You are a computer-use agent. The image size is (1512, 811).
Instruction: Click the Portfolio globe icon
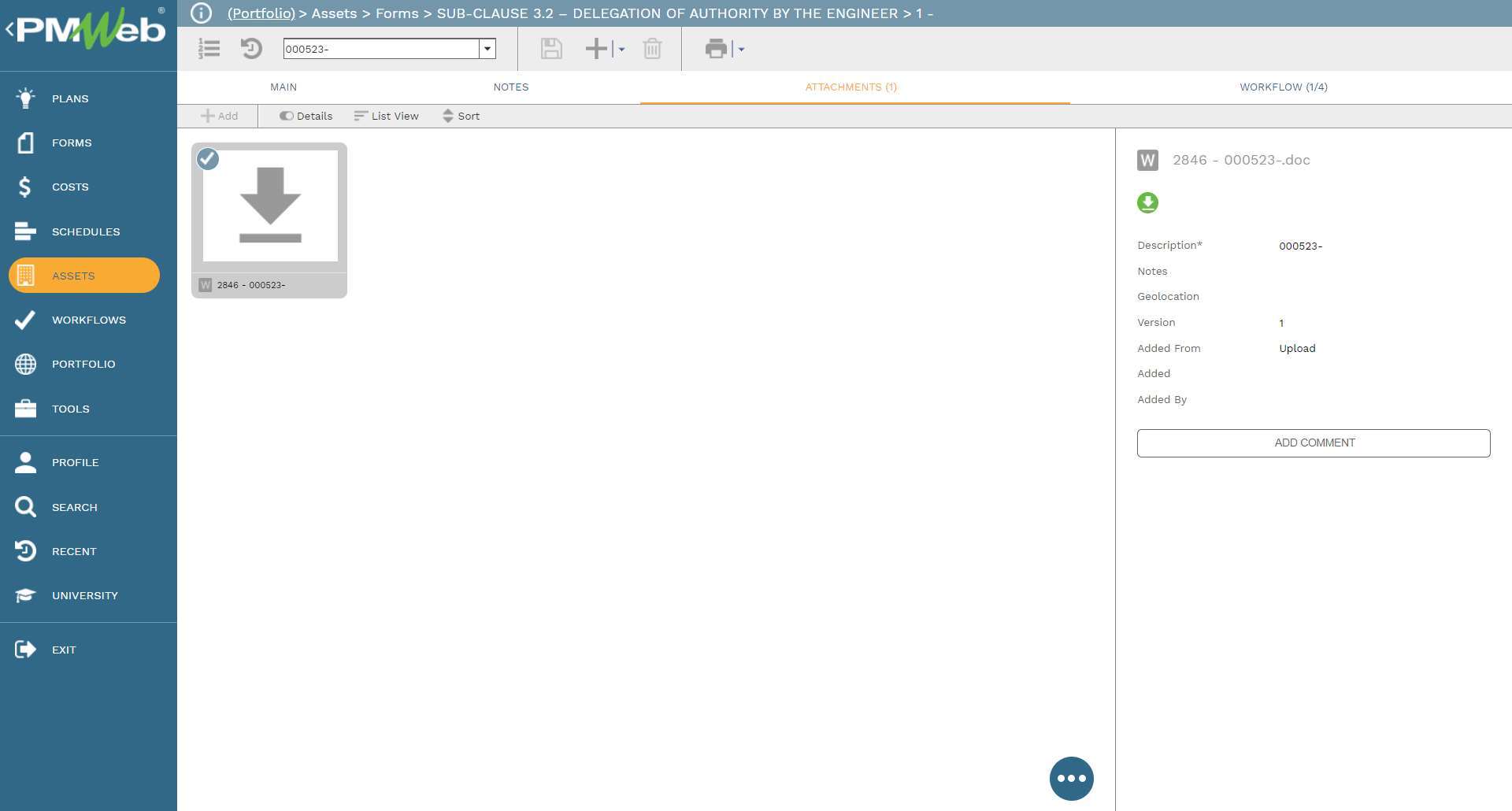click(25, 364)
